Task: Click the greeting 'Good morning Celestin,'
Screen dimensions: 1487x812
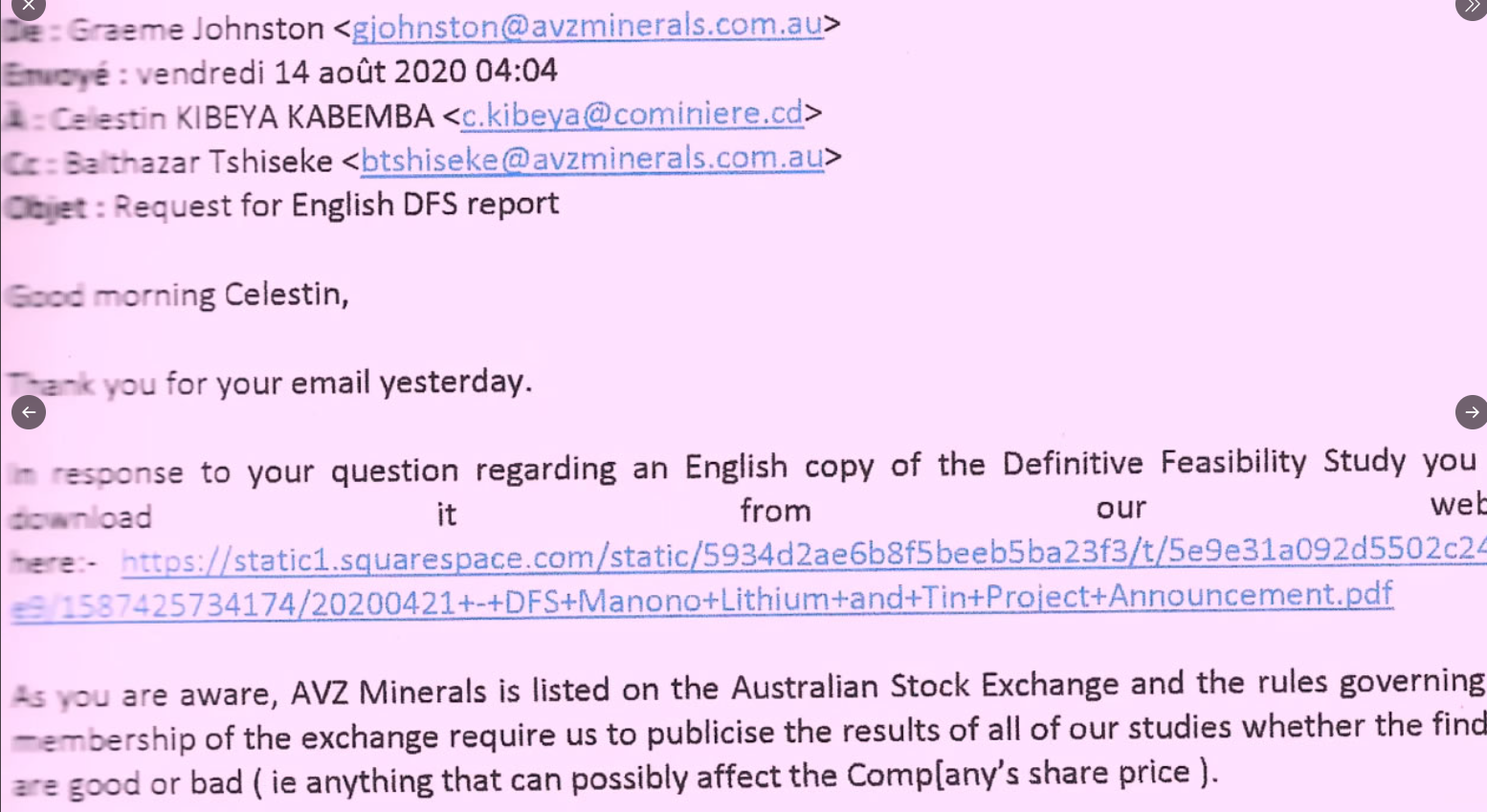Action: (x=177, y=295)
